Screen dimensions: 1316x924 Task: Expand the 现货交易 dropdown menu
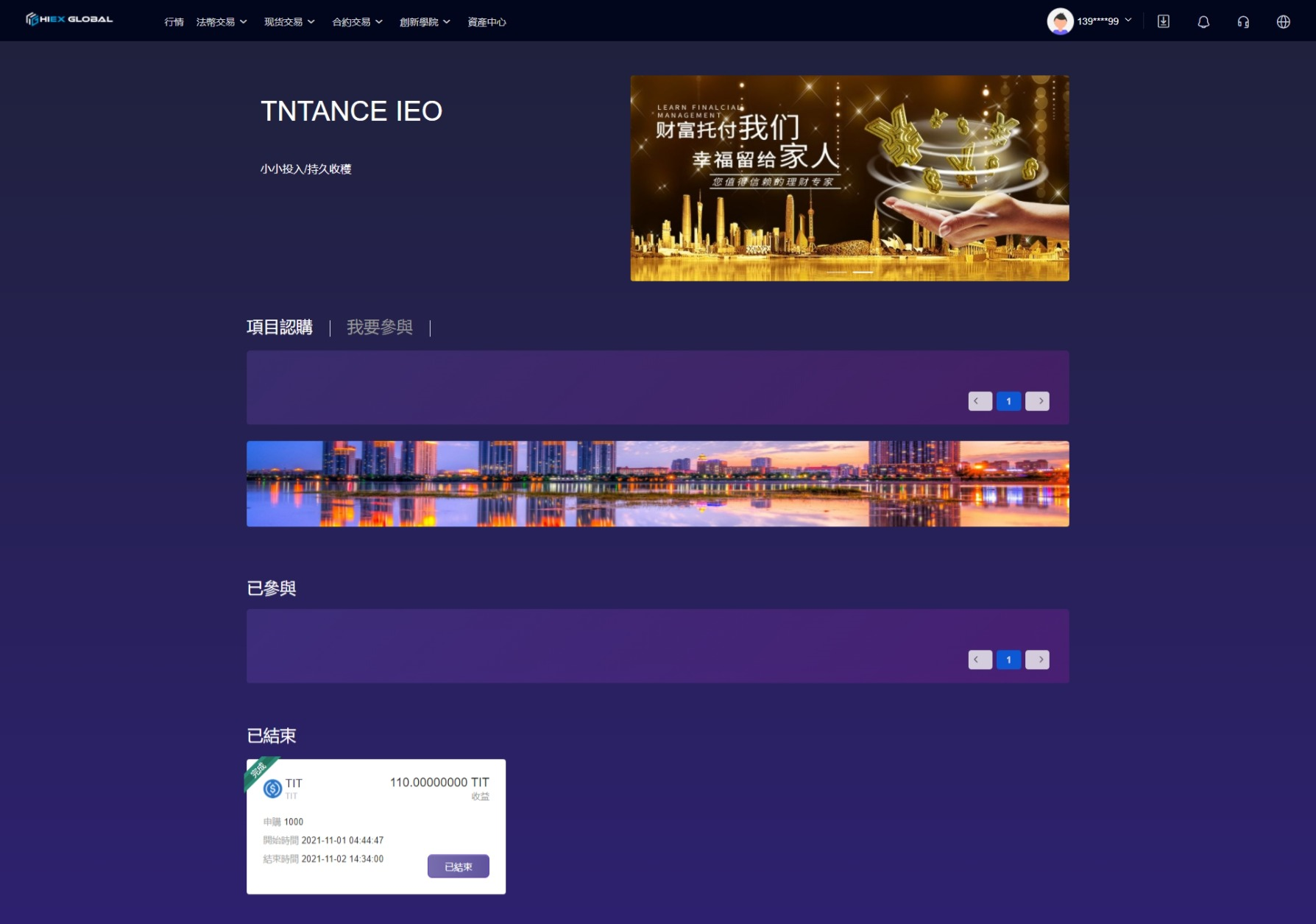(289, 22)
